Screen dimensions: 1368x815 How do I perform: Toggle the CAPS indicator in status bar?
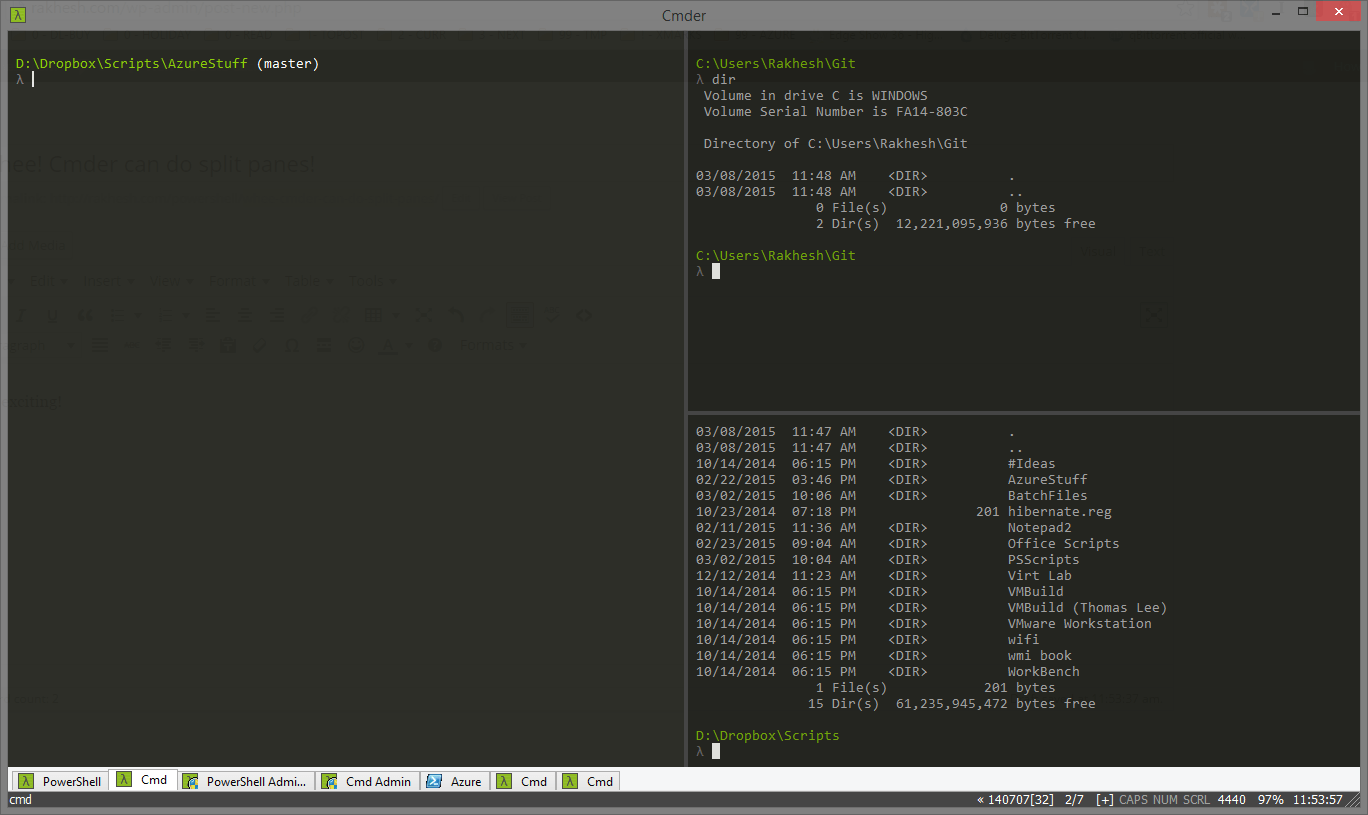click(1134, 800)
